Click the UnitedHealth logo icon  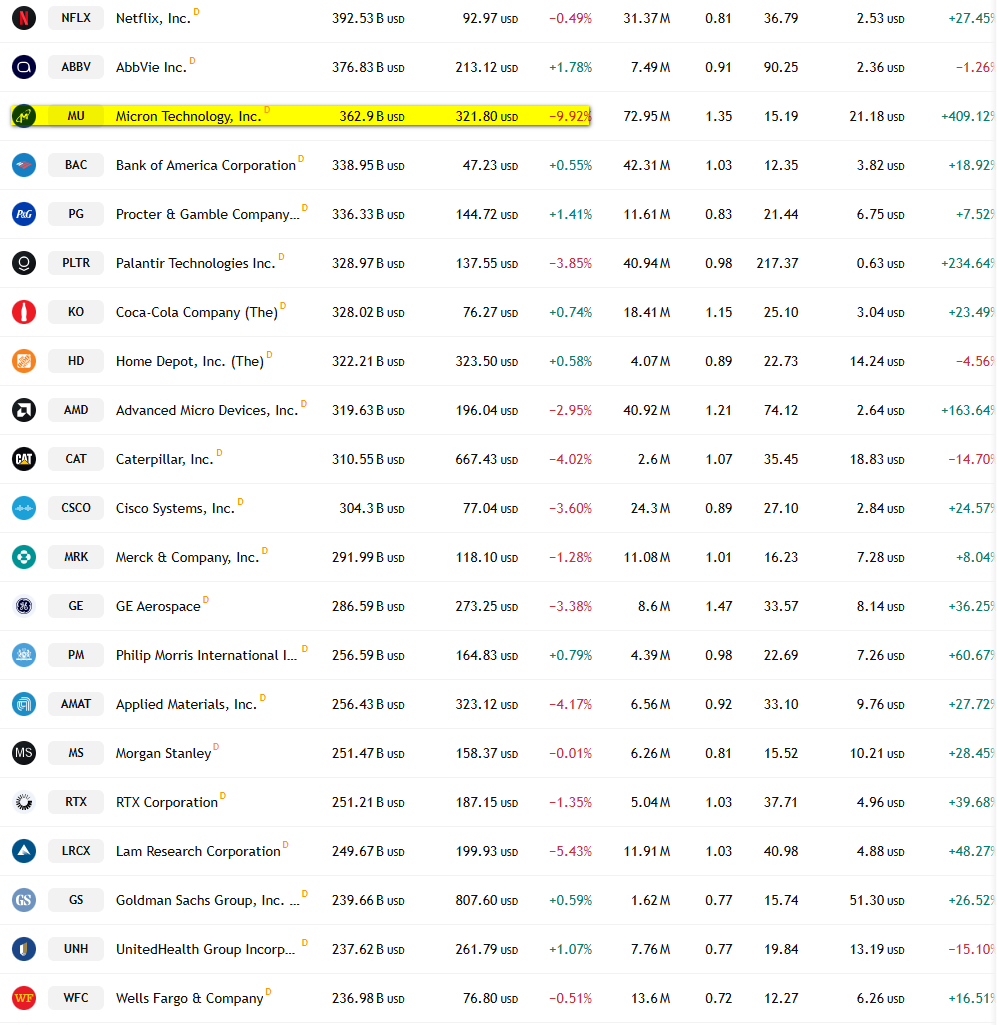click(x=24, y=949)
